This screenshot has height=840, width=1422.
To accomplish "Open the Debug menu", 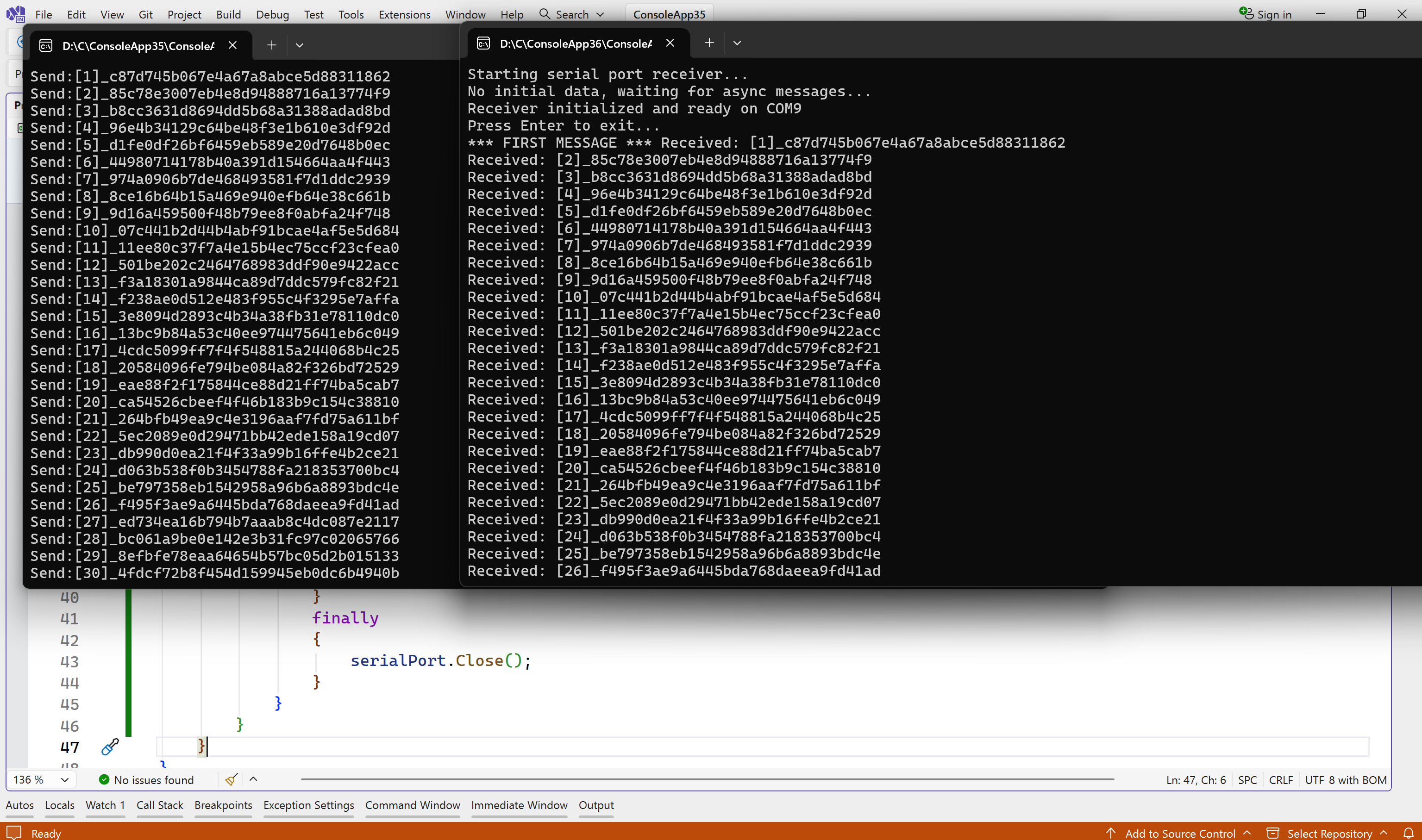I will click(x=272, y=14).
